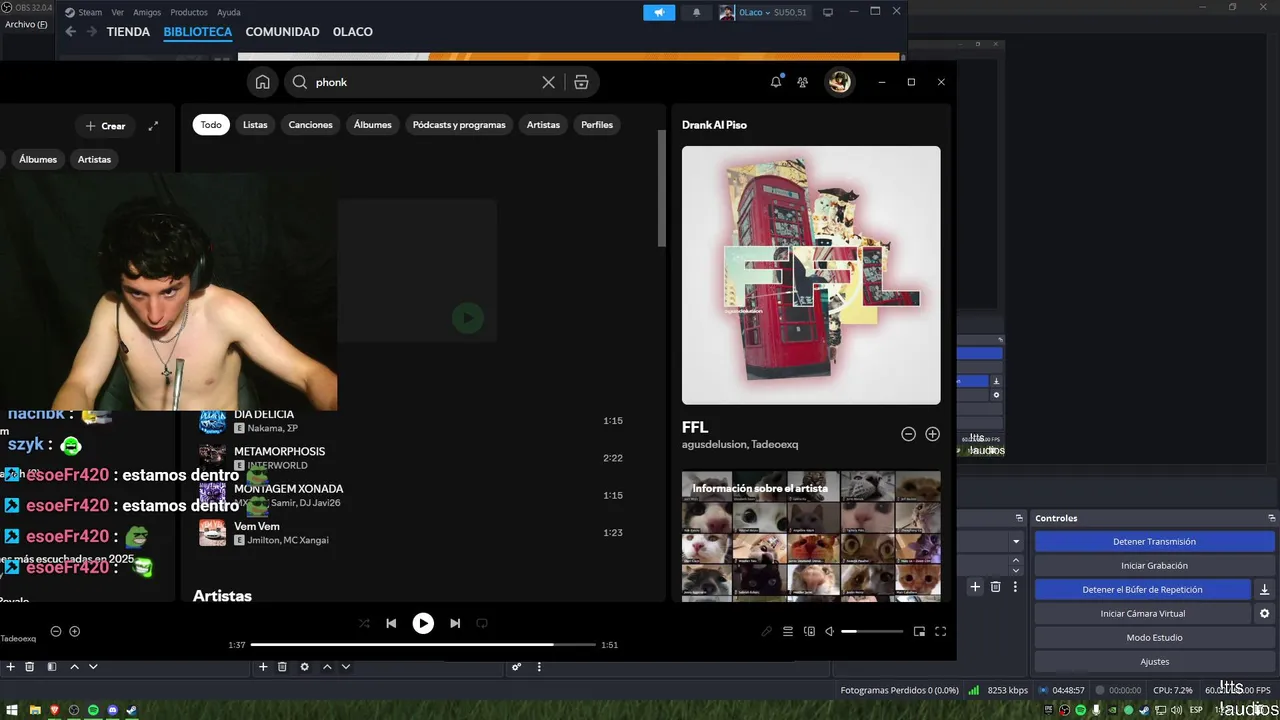Pop out the Controles dock
The height and width of the screenshot is (720, 1280).
point(1272,518)
